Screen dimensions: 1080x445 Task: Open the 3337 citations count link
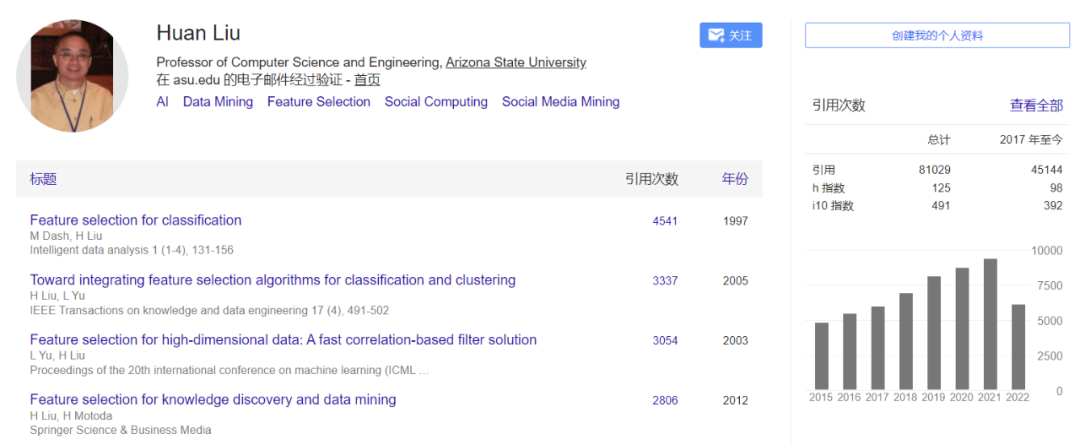(665, 281)
